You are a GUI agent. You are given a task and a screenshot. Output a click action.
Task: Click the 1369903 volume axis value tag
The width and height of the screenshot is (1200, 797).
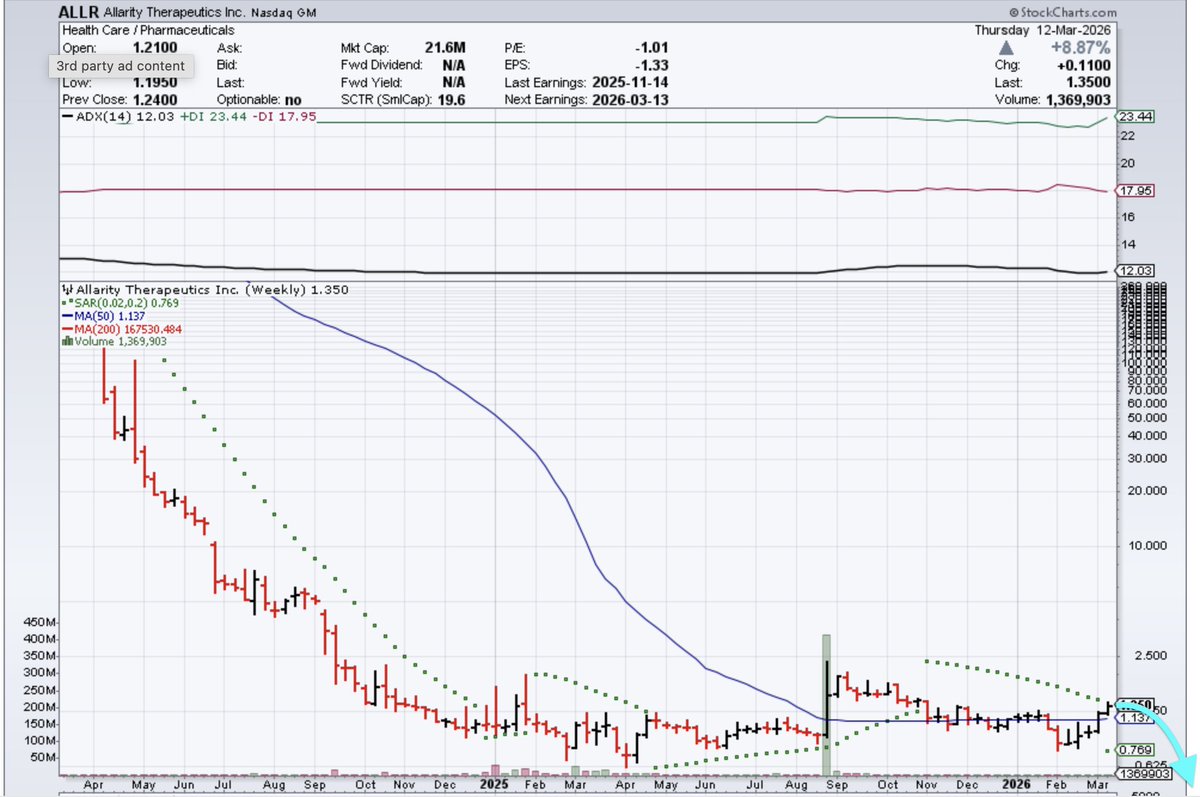[1144, 775]
